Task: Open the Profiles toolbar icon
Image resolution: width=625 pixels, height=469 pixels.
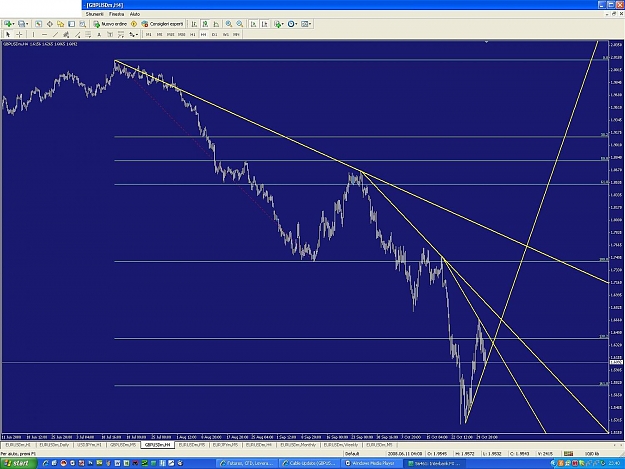Action: coord(21,24)
